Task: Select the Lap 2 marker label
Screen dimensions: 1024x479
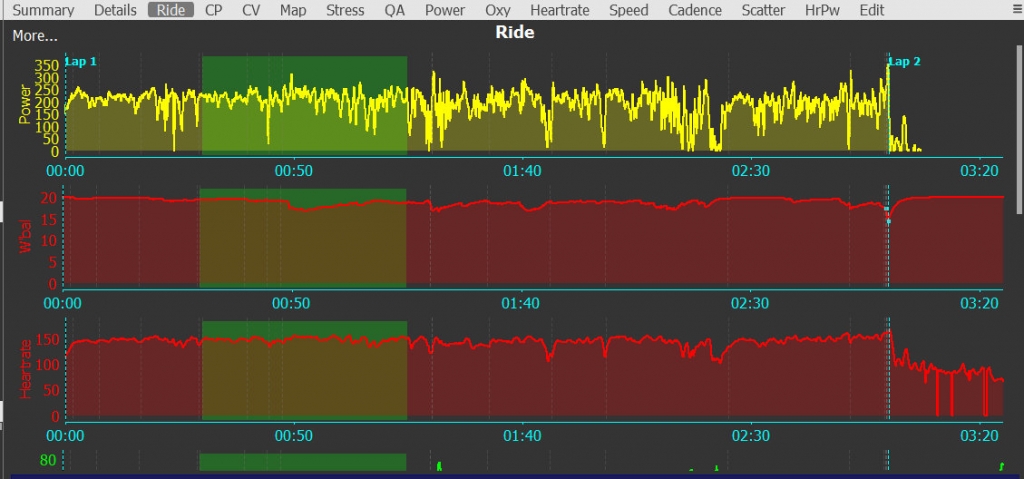Action: pos(905,61)
